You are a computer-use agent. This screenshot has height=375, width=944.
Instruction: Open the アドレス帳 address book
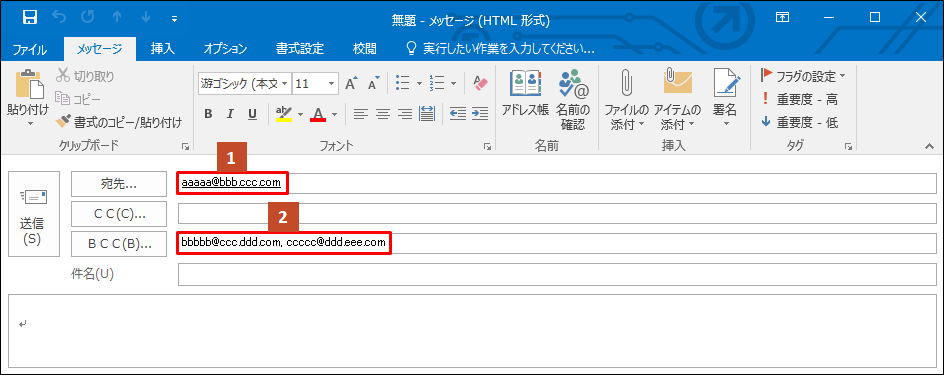526,93
